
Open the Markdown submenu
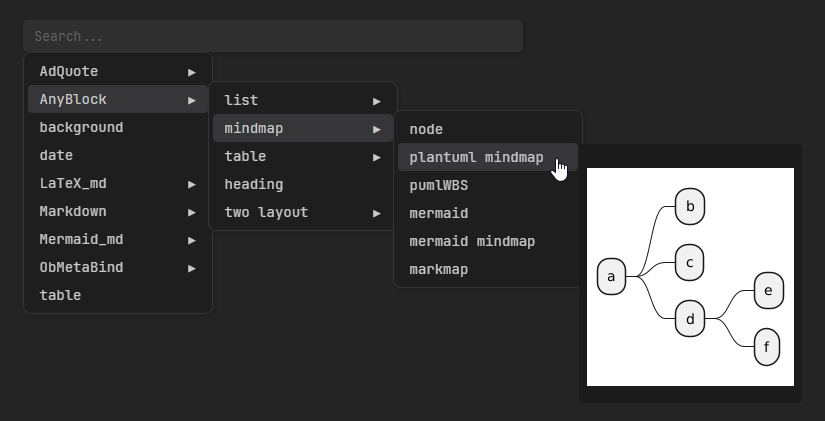(x=73, y=212)
